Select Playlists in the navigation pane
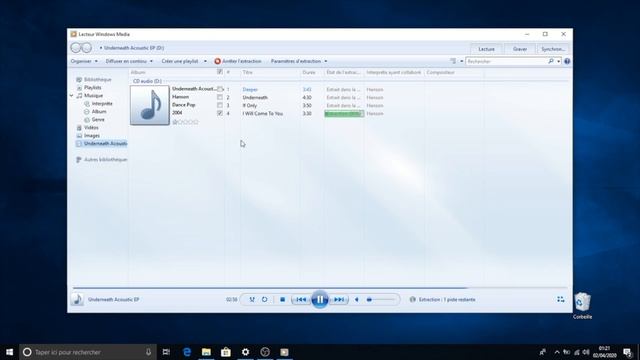The height and width of the screenshot is (360, 640). 93,87
